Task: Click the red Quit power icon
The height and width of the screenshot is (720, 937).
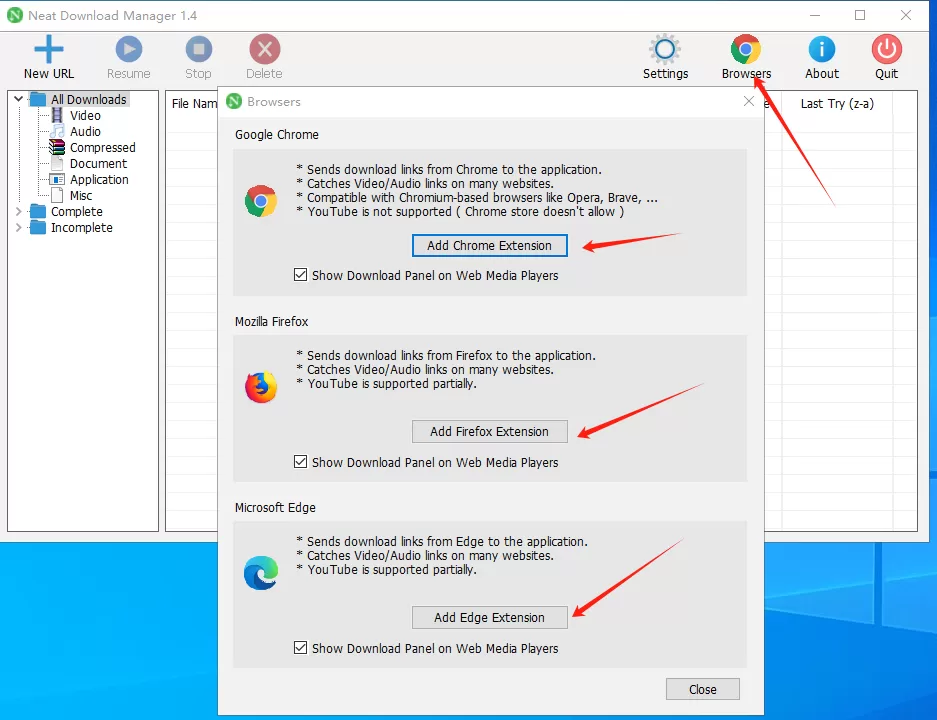Action: (886, 49)
